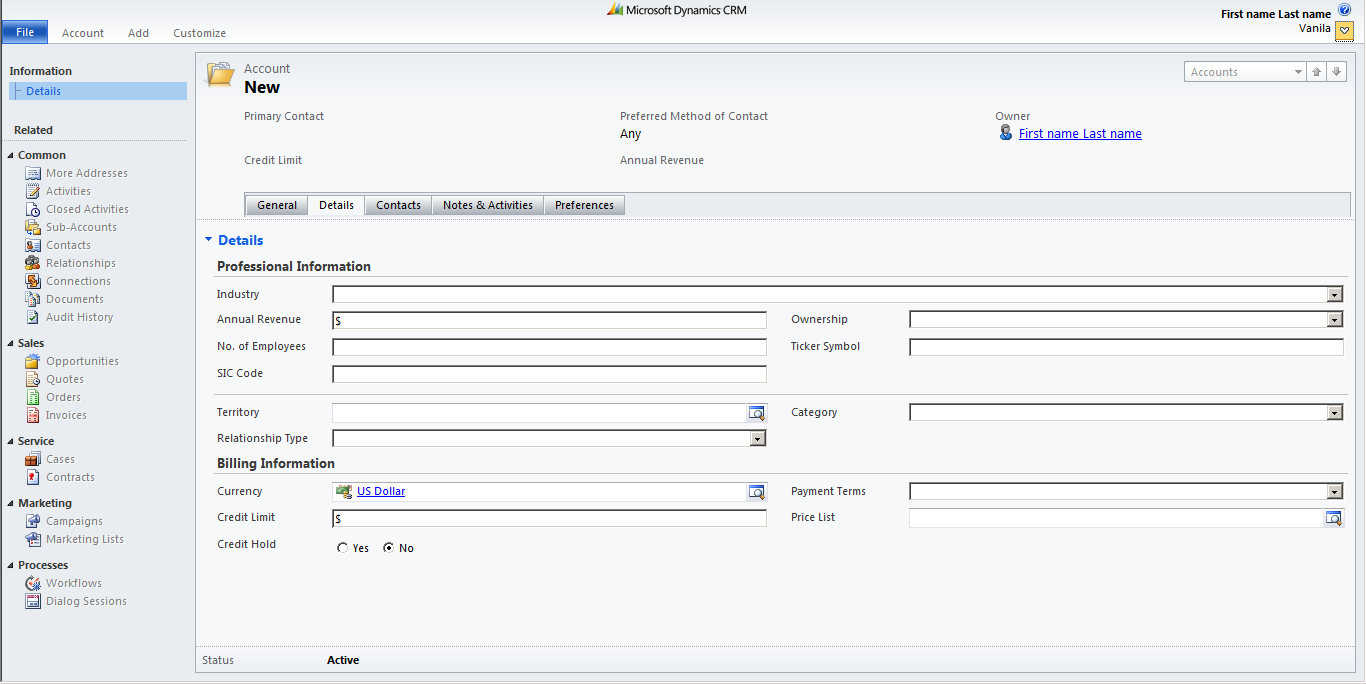Open the Payment Terms dropdown
Image resolution: width=1366 pixels, height=684 pixels.
coord(1334,491)
